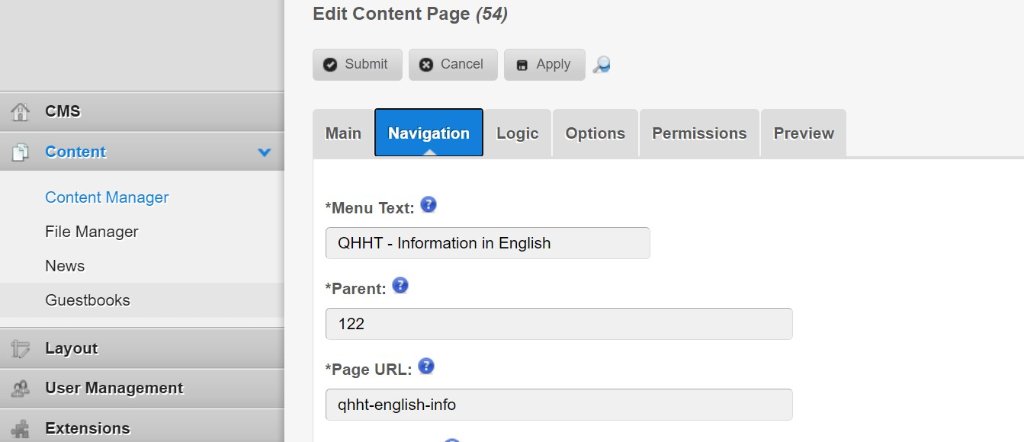
Task: Open the Permissions tab
Action: 699,133
